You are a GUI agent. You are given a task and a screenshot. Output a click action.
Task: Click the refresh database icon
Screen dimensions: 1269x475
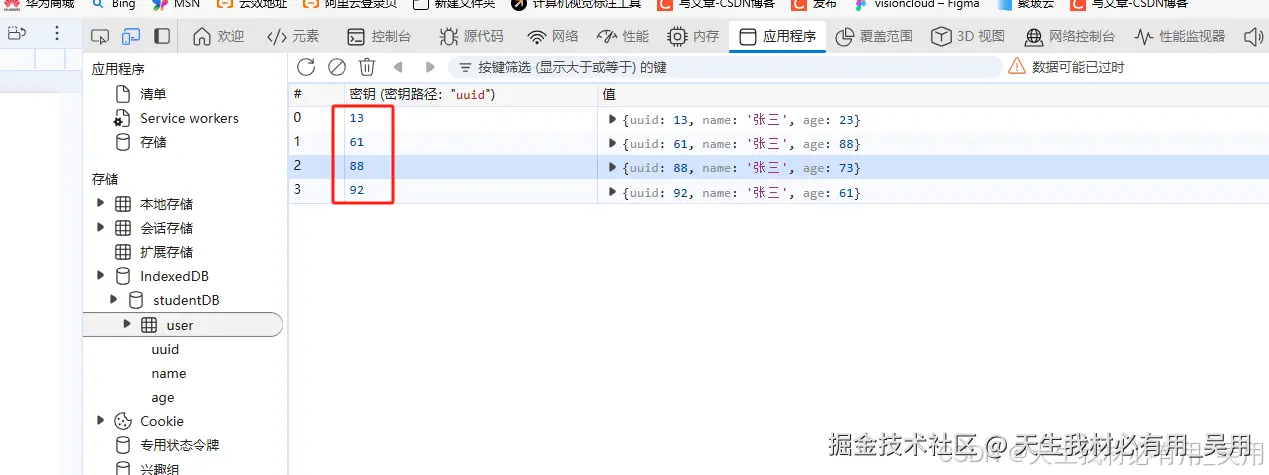click(x=306, y=67)
